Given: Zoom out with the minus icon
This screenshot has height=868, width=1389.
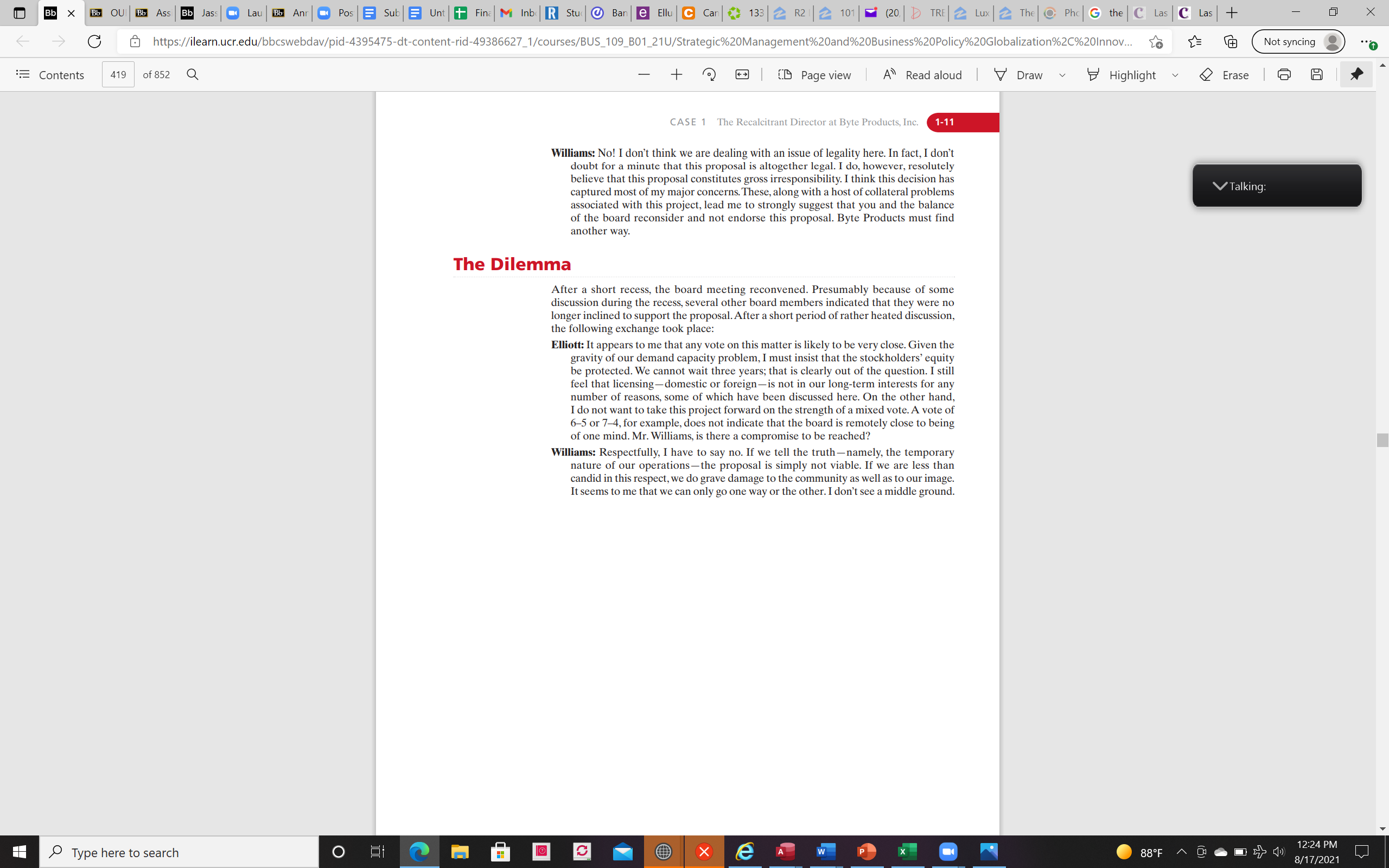Looking at the screenshot, I should (644, 75).
